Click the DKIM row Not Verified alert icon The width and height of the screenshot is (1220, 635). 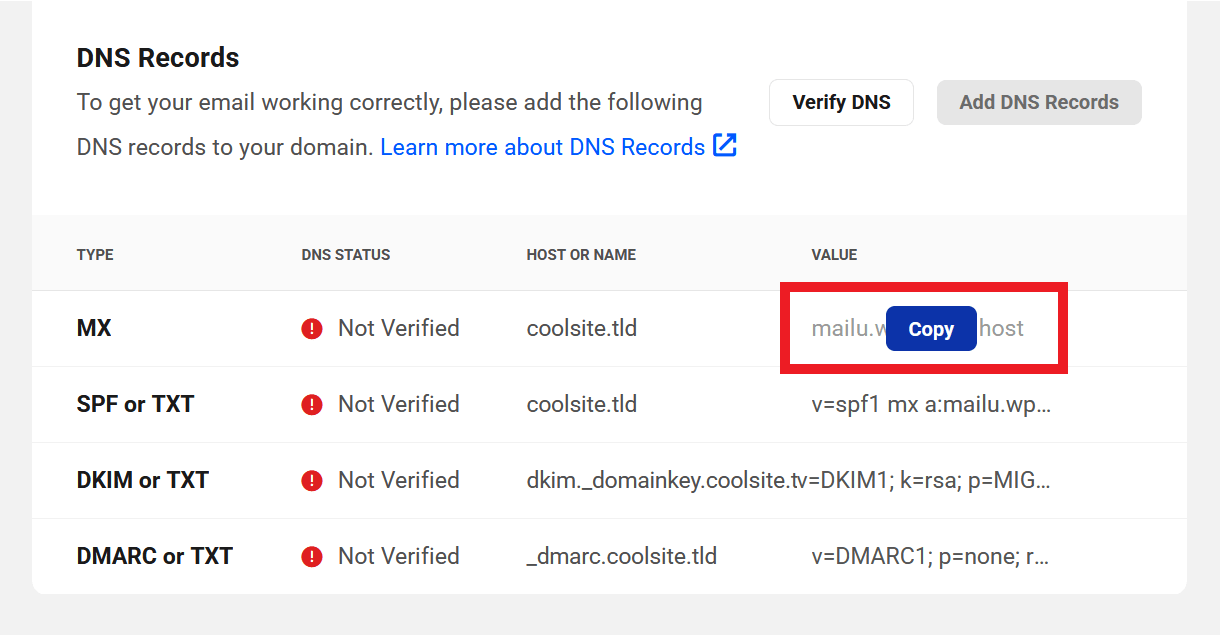(312, 481)
